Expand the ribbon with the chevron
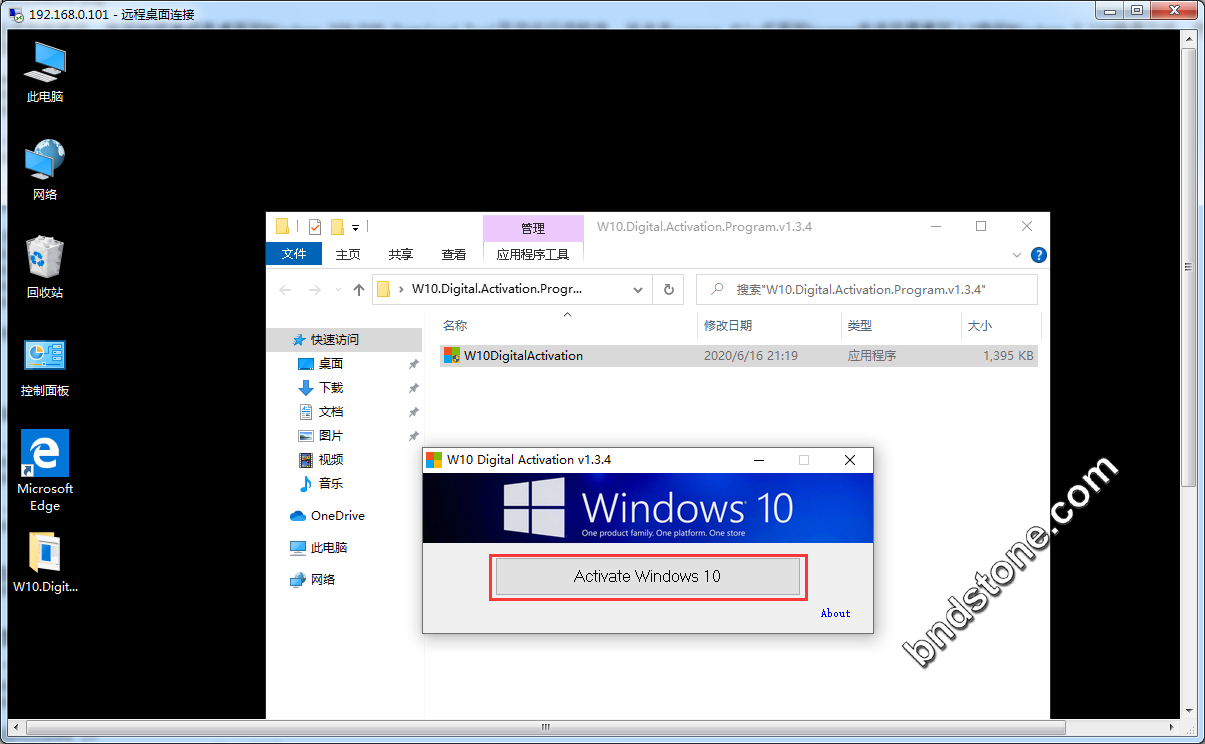The image size is (1205, 744). coord(1017,255)
